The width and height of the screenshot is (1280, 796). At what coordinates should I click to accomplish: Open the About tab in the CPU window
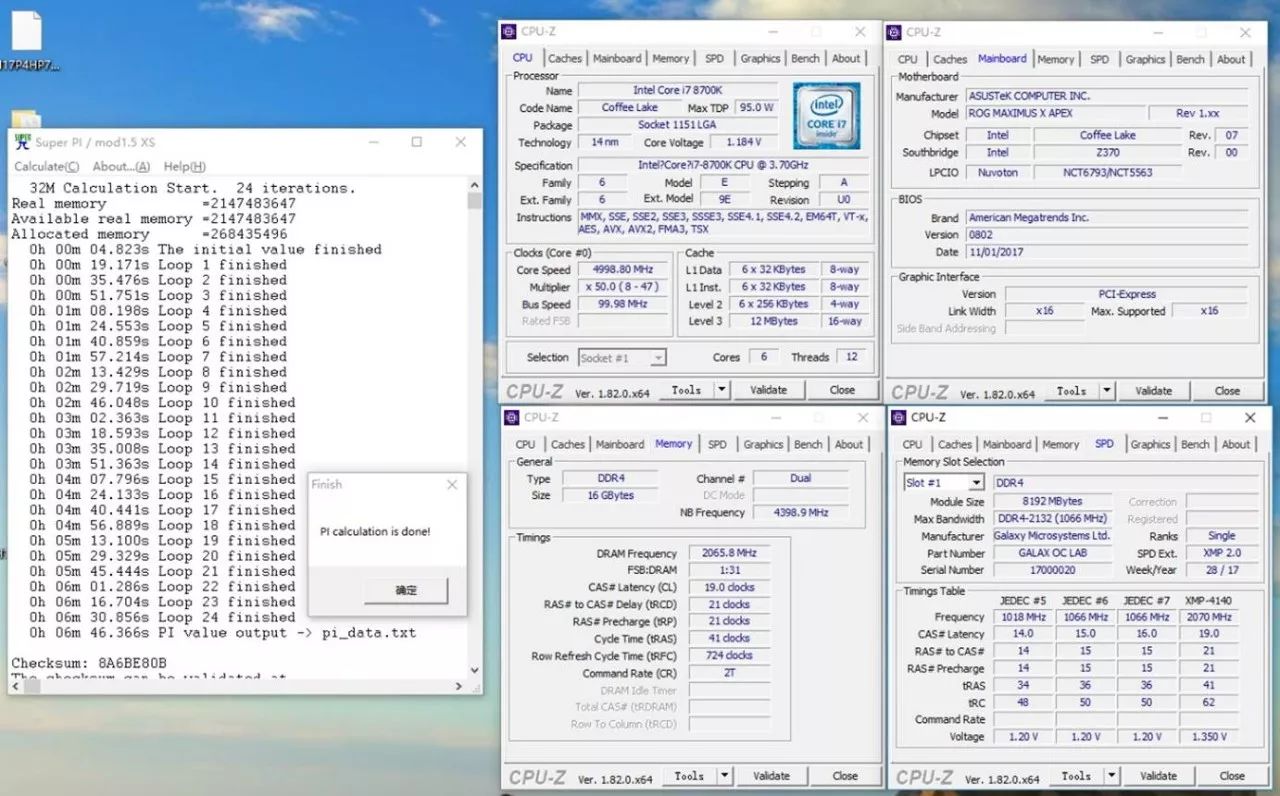[846, 58]
